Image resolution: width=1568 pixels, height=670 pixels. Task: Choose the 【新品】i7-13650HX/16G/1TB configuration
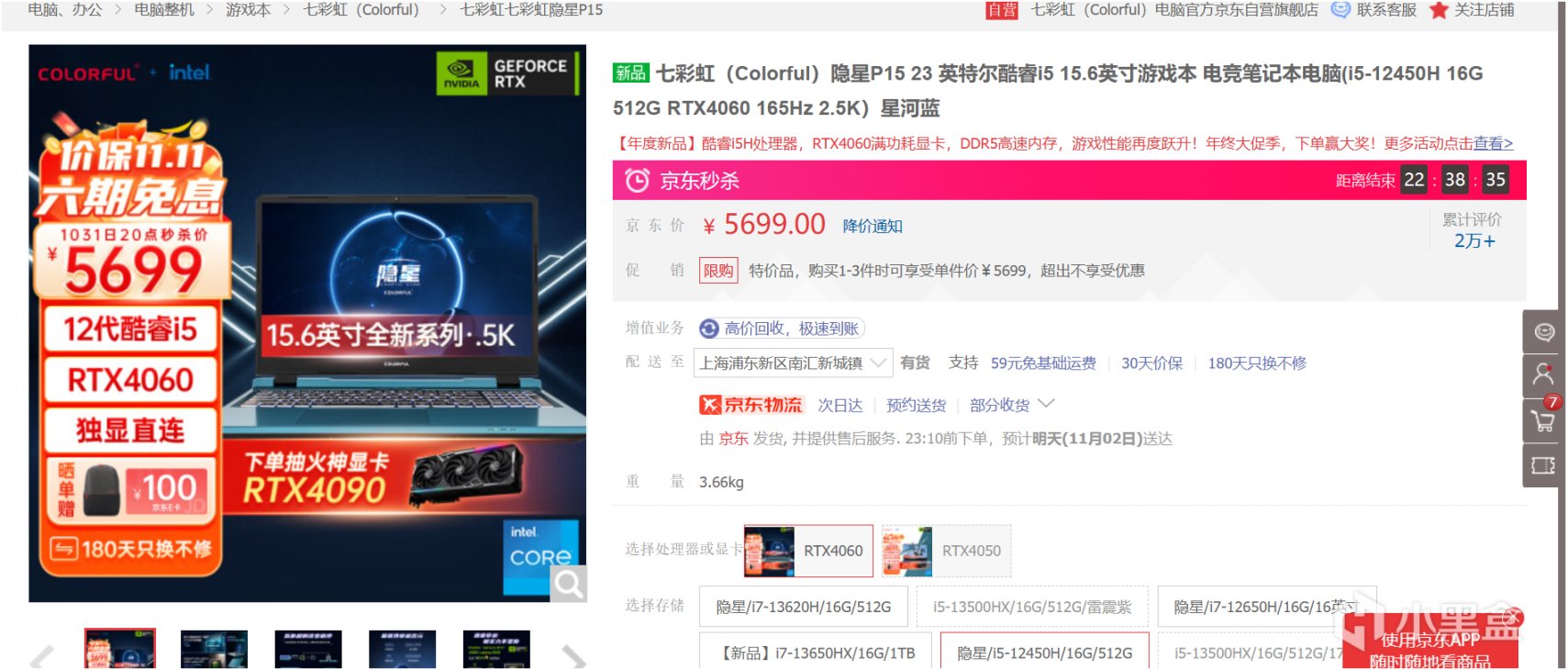pyautogui.click(x=816, y=651)
